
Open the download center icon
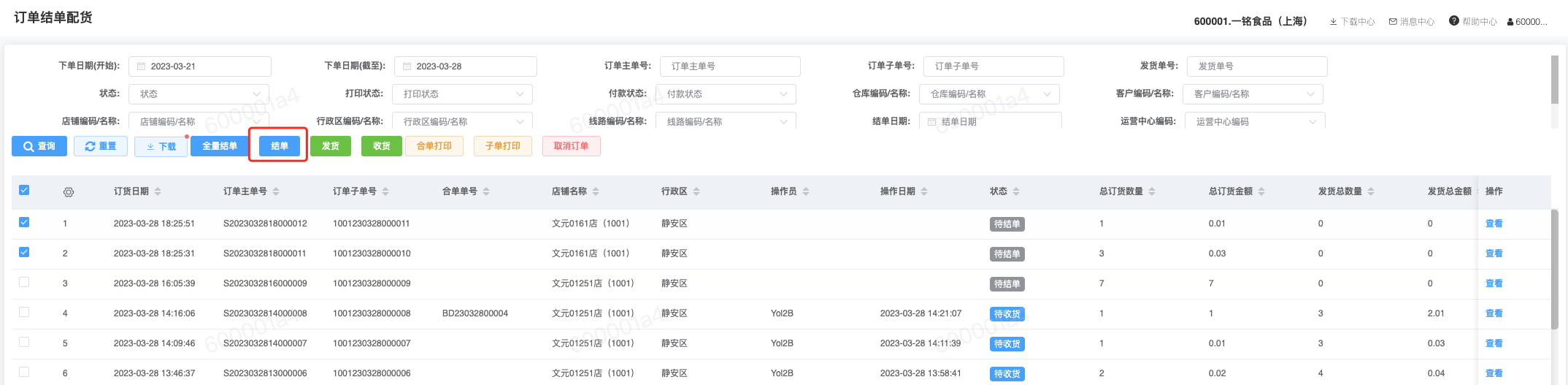click(1333, 22)
